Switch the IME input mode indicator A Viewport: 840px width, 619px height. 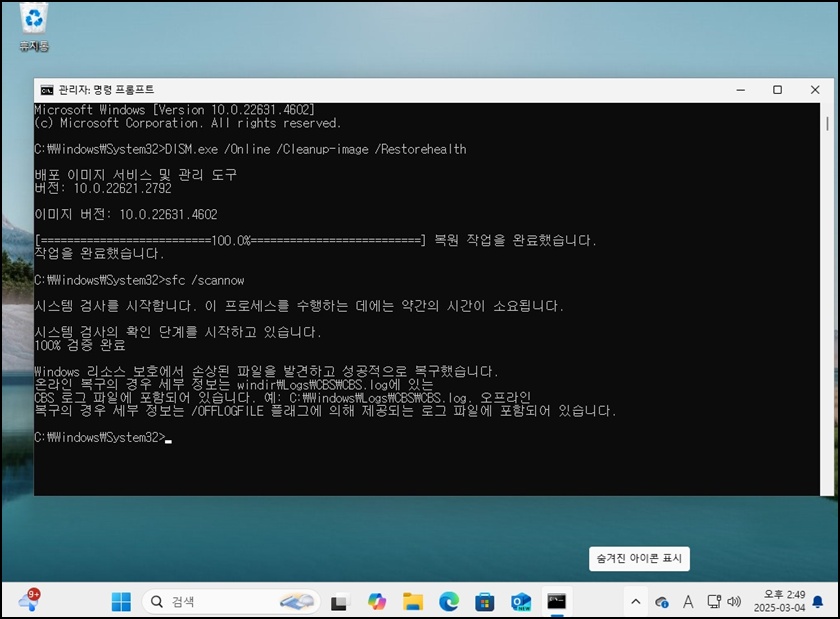coord(688,602)
